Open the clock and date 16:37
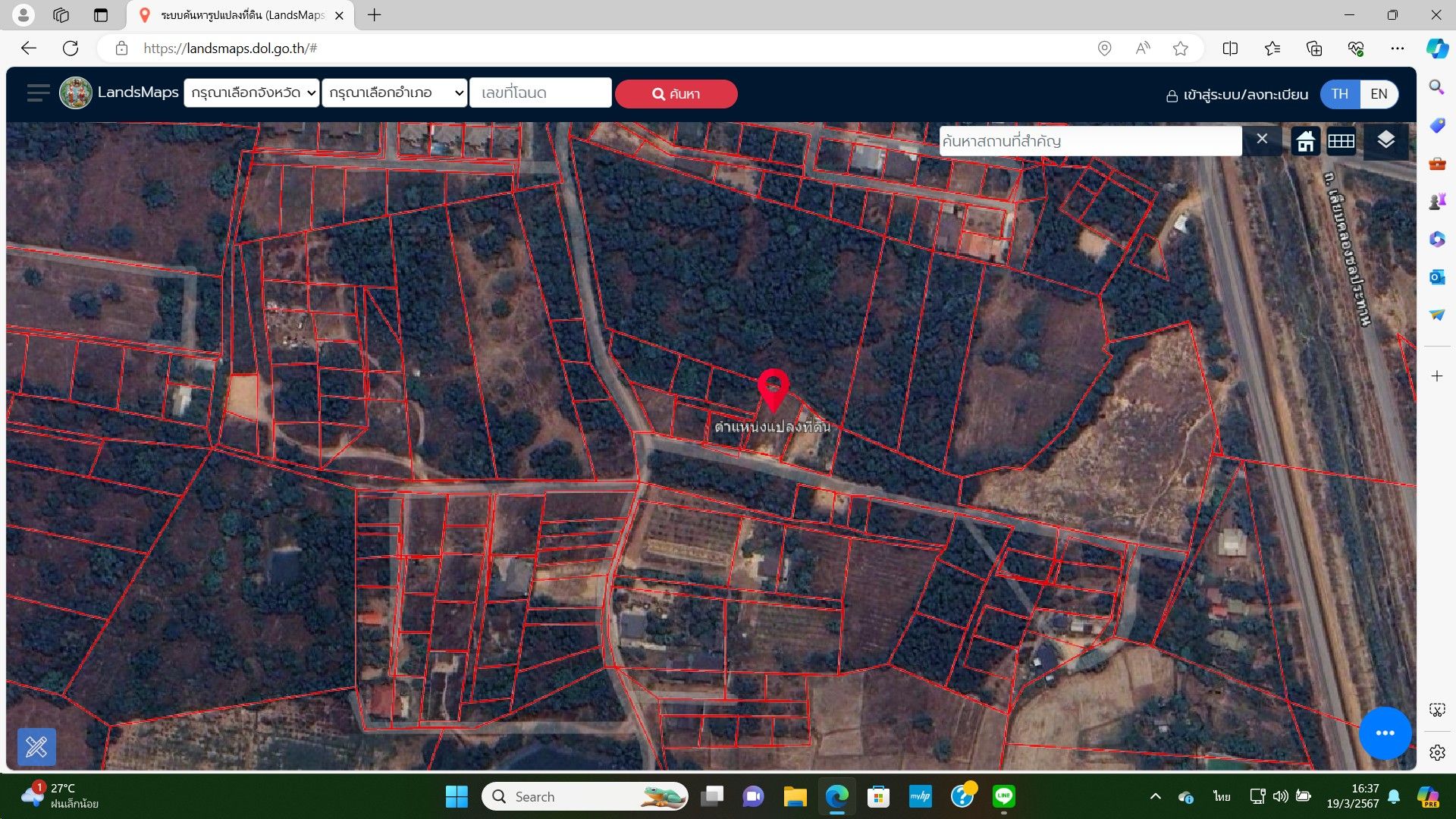The image size is (1456, 819). pos(1353,795)
